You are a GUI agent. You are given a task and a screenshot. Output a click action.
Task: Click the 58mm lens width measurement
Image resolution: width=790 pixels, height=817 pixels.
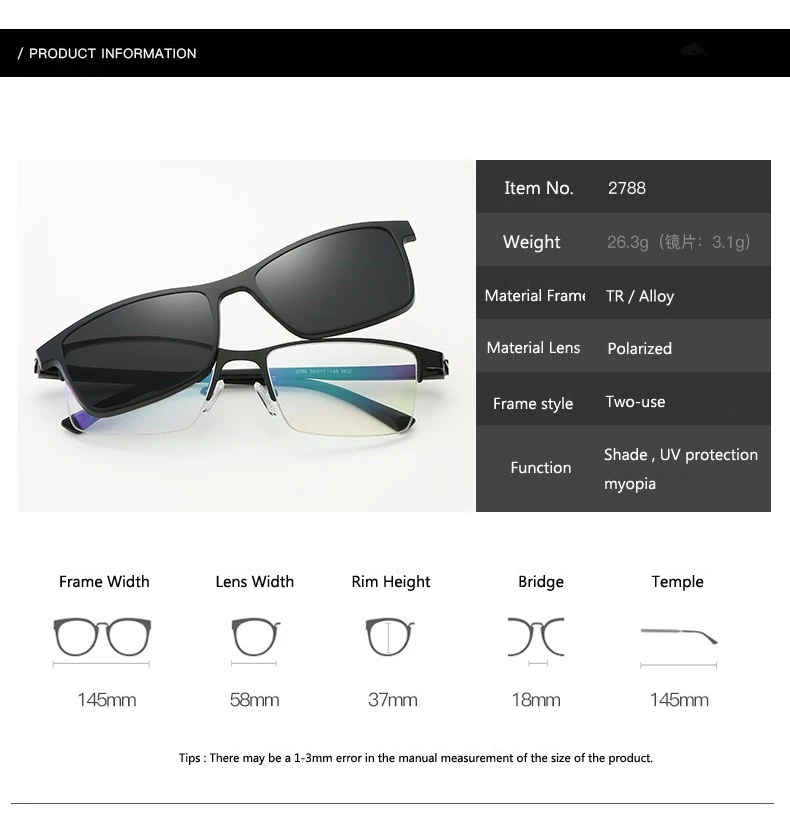pyautogui.click(x=254, y=700)
